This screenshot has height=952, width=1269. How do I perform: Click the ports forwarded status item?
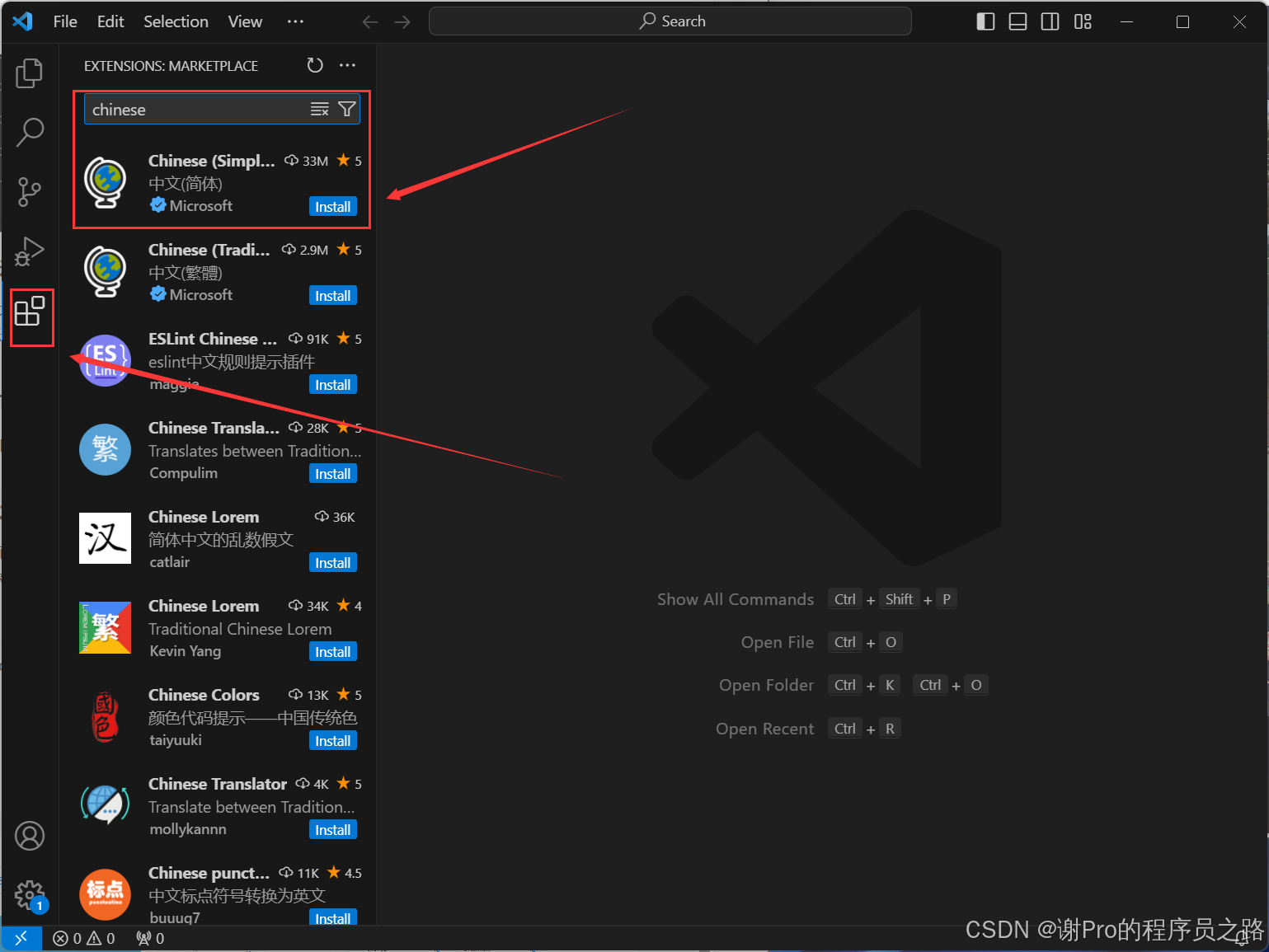point(150,938)
